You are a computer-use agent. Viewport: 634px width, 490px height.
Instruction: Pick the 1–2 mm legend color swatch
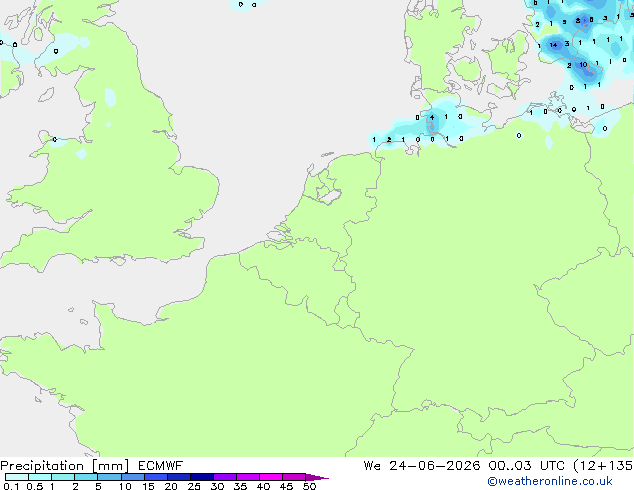pos(63,477)
